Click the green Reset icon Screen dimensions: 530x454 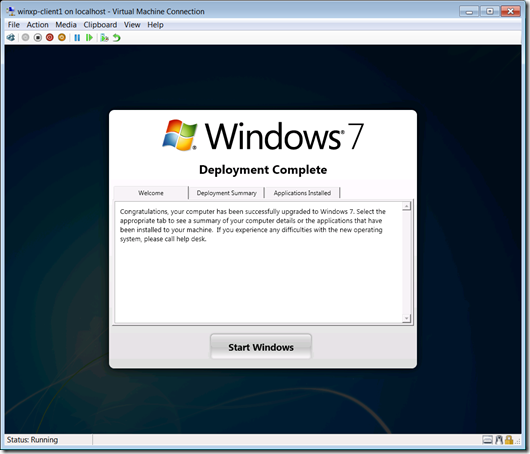[89, 38]
